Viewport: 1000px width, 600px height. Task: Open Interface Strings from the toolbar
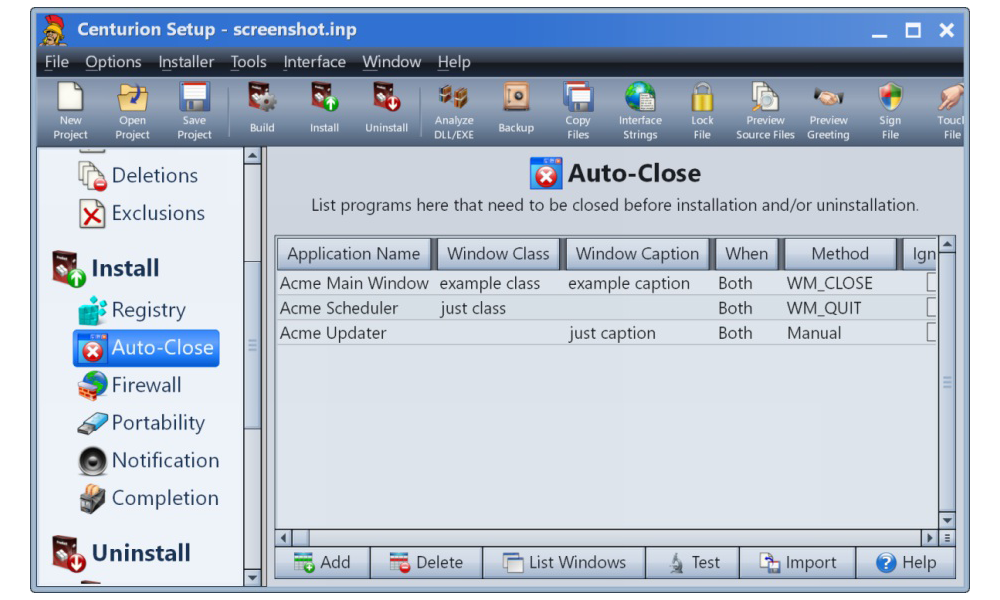click(x=640, y=110)
